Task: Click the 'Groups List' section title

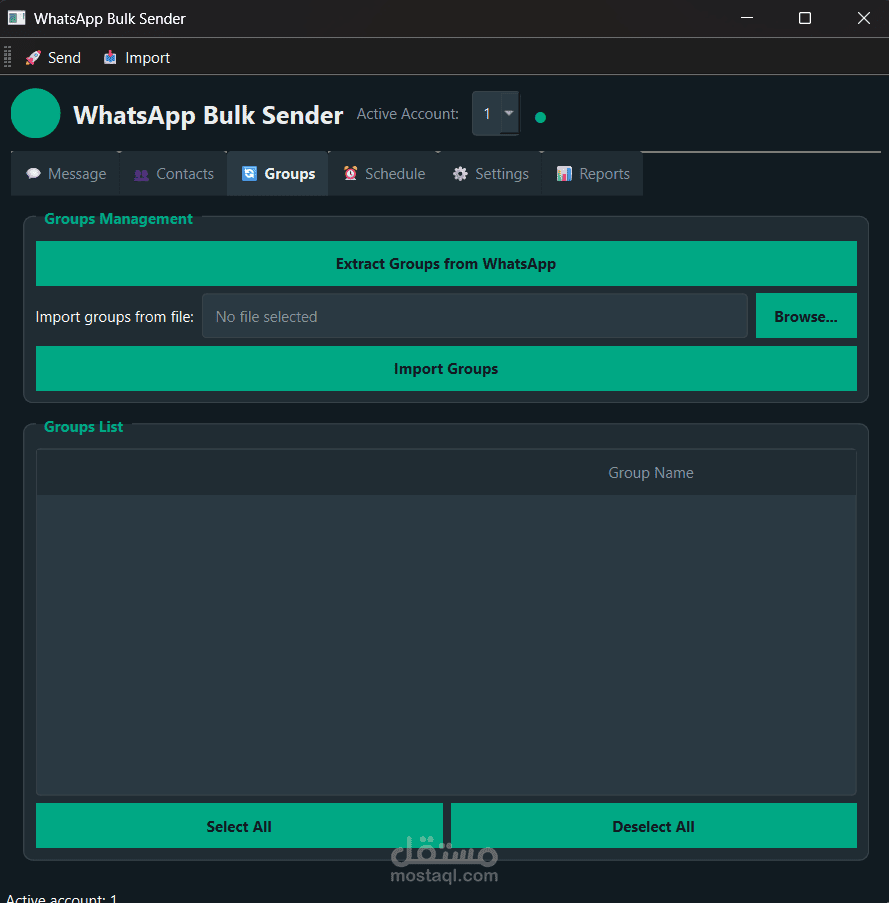Action: pyautogui.click(x=83, y=427)
